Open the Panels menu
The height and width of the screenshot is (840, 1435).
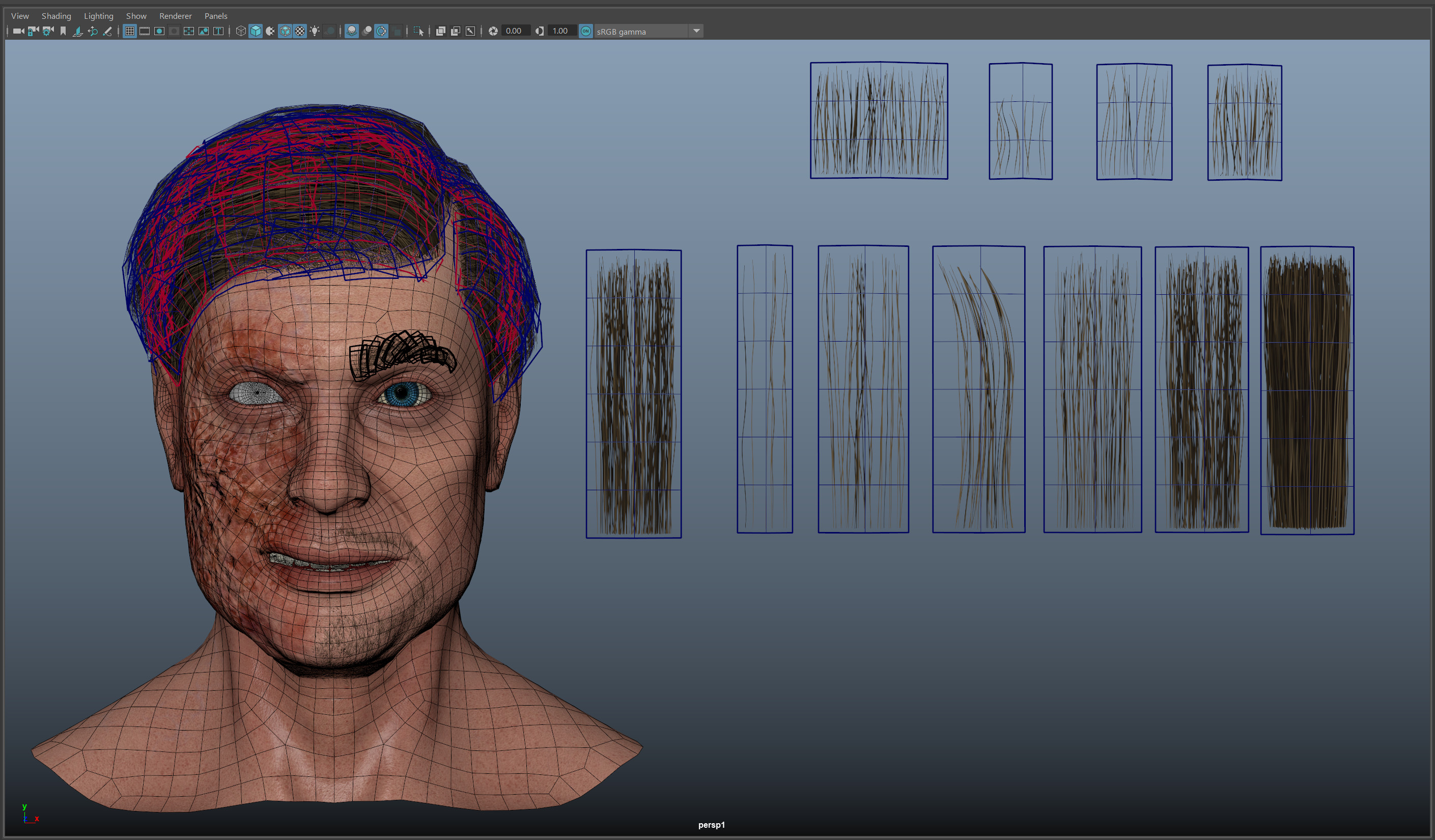coord(216,16)
